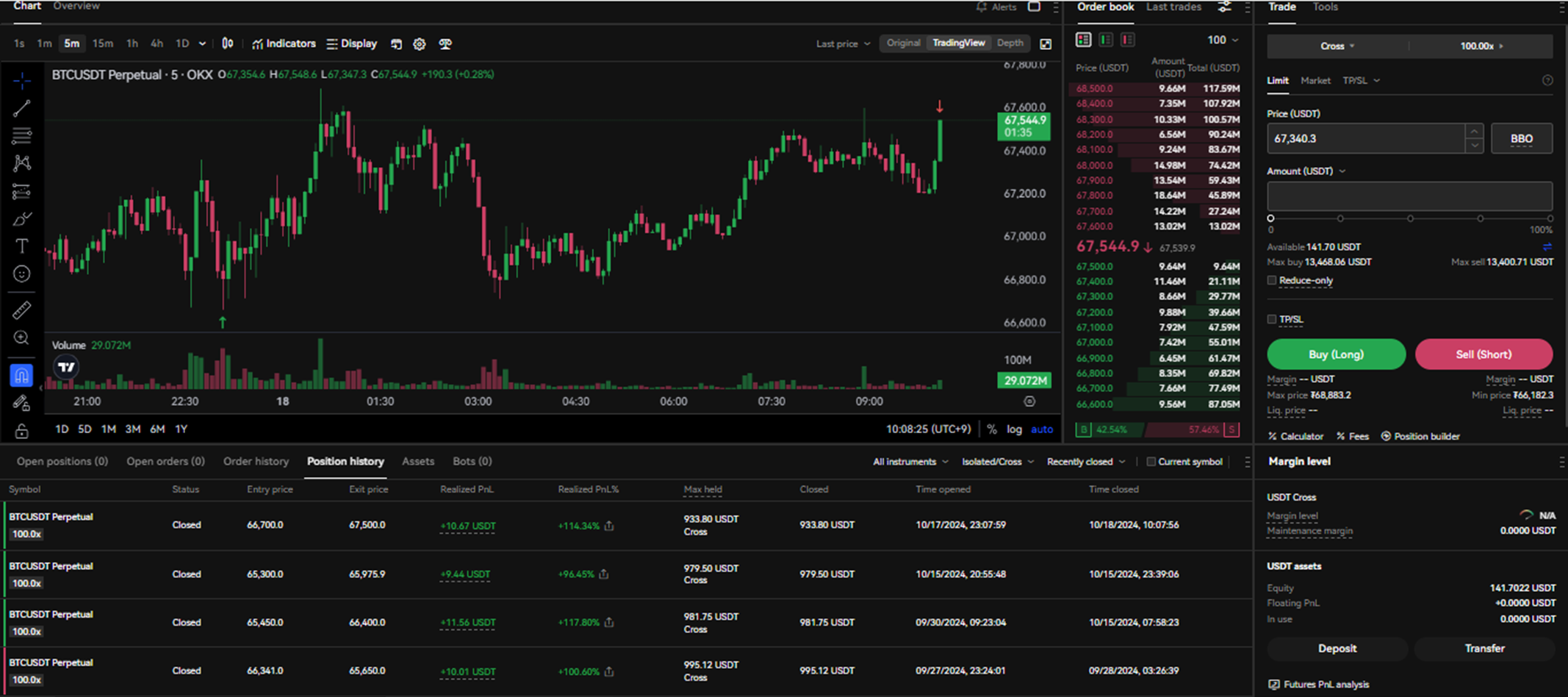The width and height of the screenshot is (1568, 697).
Task: Open the Last price dropdown
Action: 843,43
